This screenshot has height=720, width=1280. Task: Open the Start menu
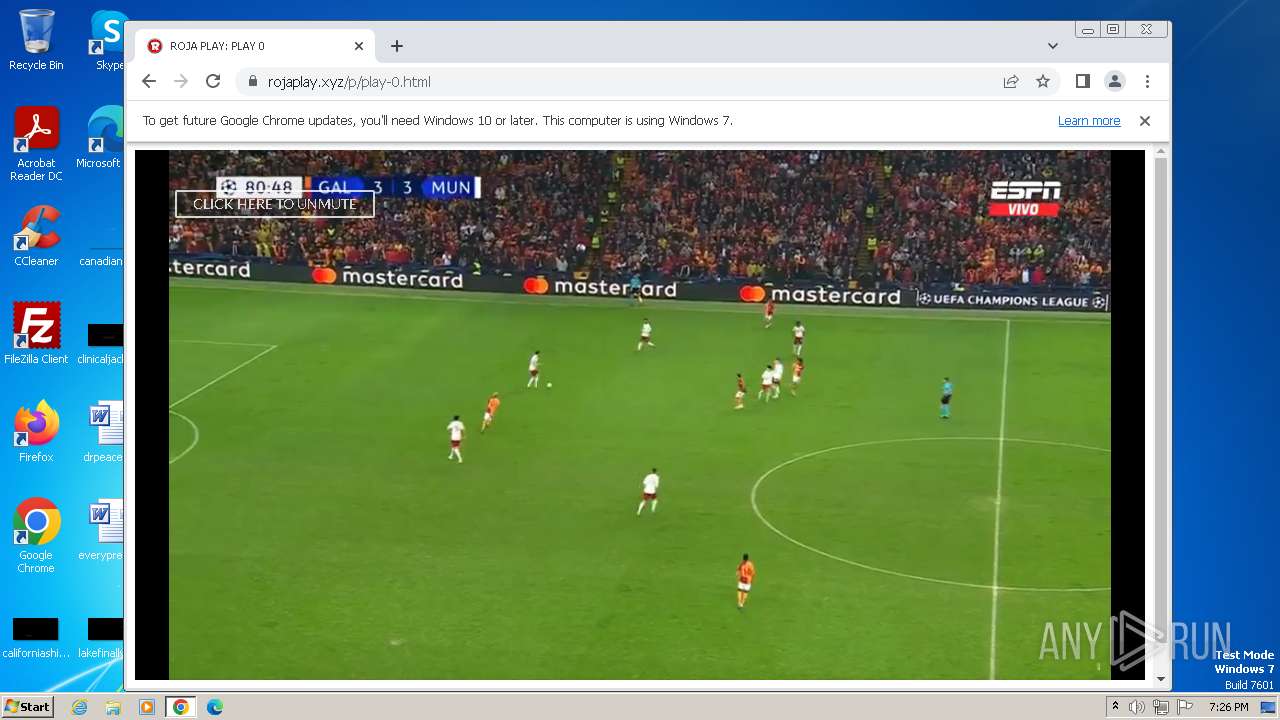pos(27,707)
